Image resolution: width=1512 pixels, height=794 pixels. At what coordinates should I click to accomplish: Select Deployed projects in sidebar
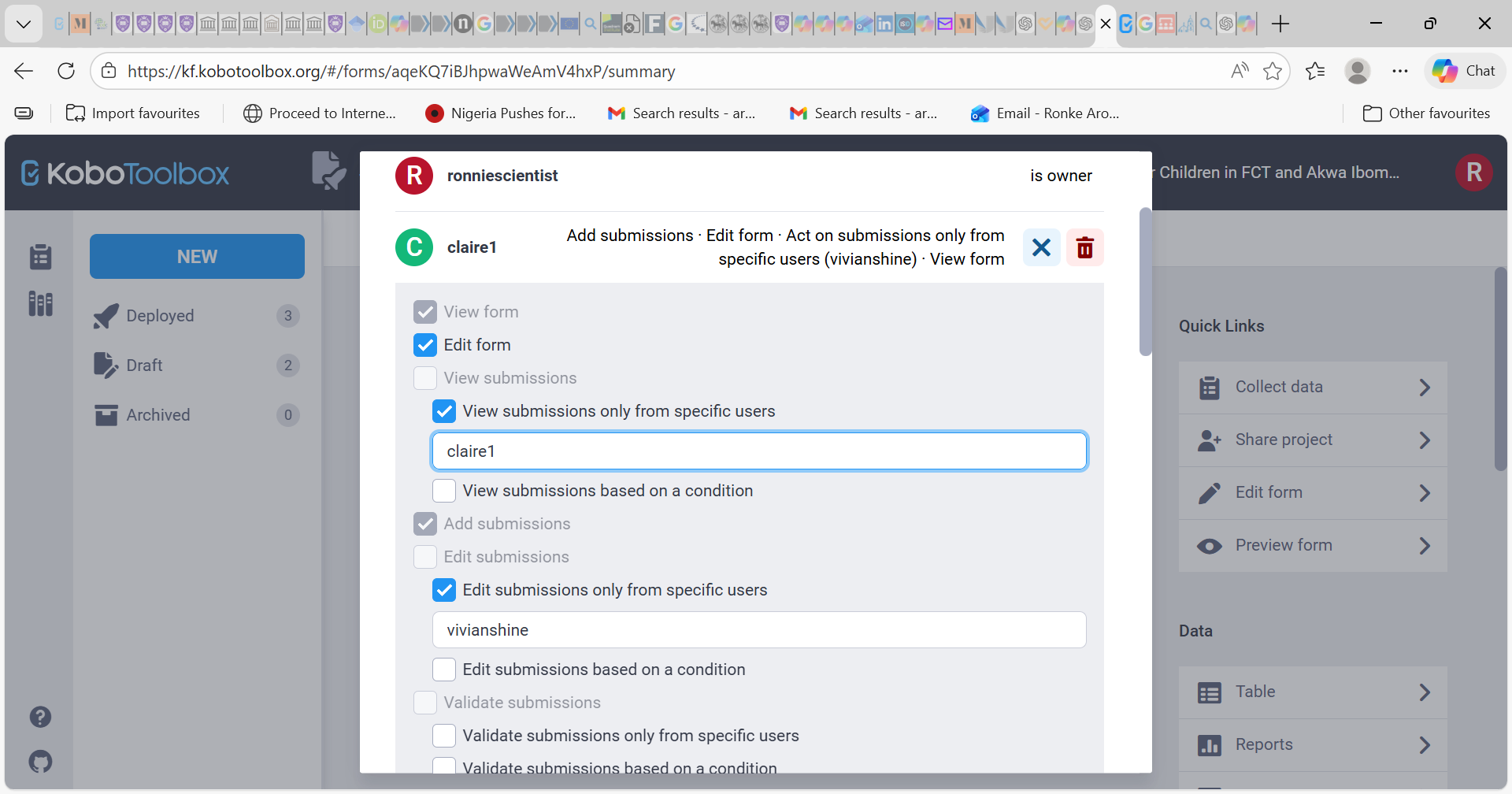tap(160, 316)
